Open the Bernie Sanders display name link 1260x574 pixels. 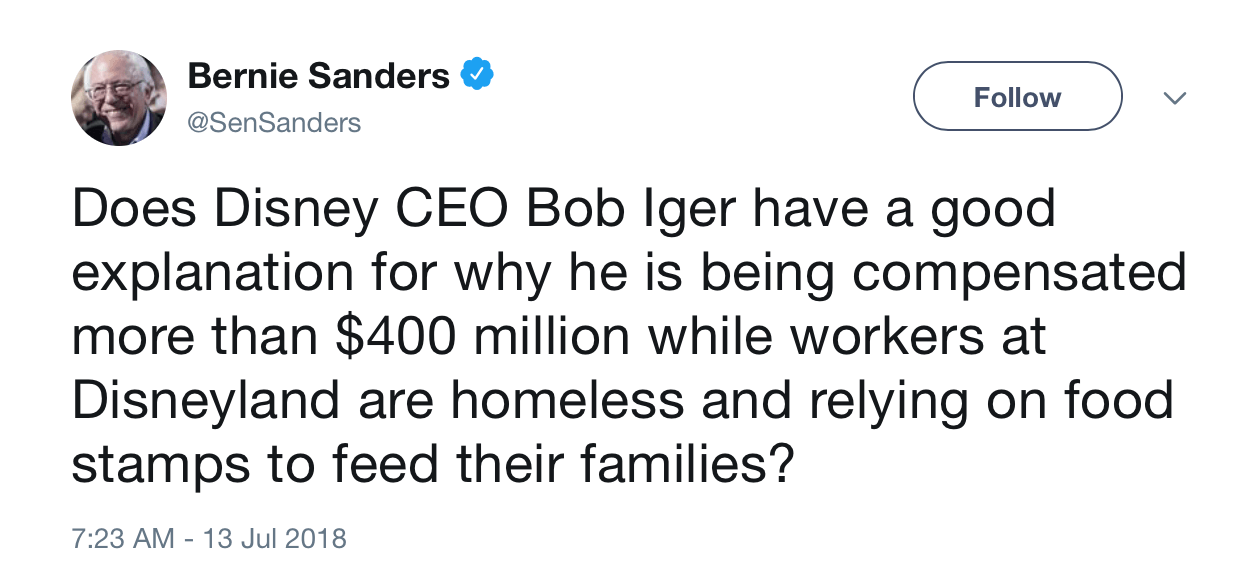click(x=319, y=75)
